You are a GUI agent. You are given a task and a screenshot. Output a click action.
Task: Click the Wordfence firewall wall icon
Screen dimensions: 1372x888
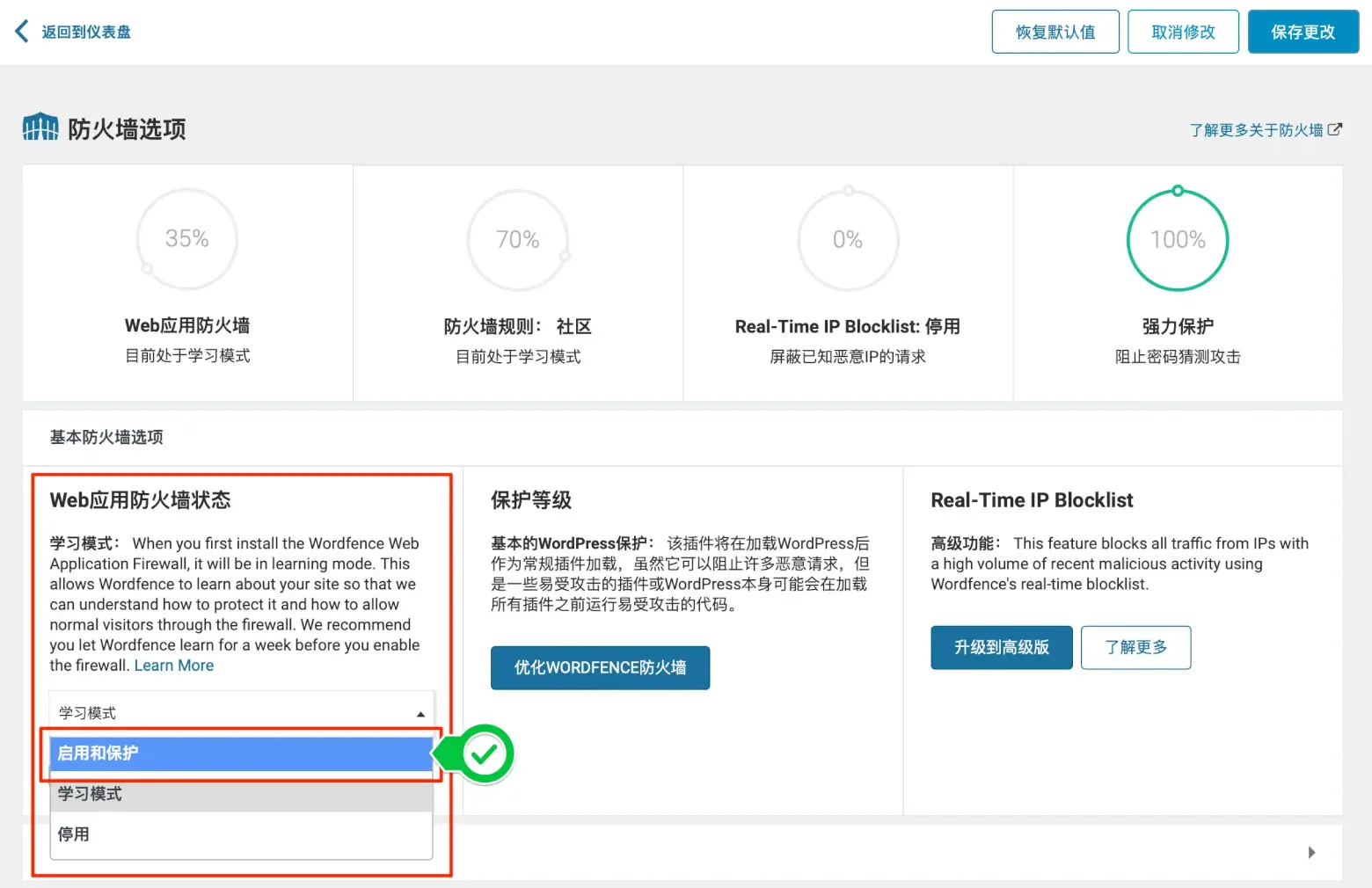(x=39, y=127)
